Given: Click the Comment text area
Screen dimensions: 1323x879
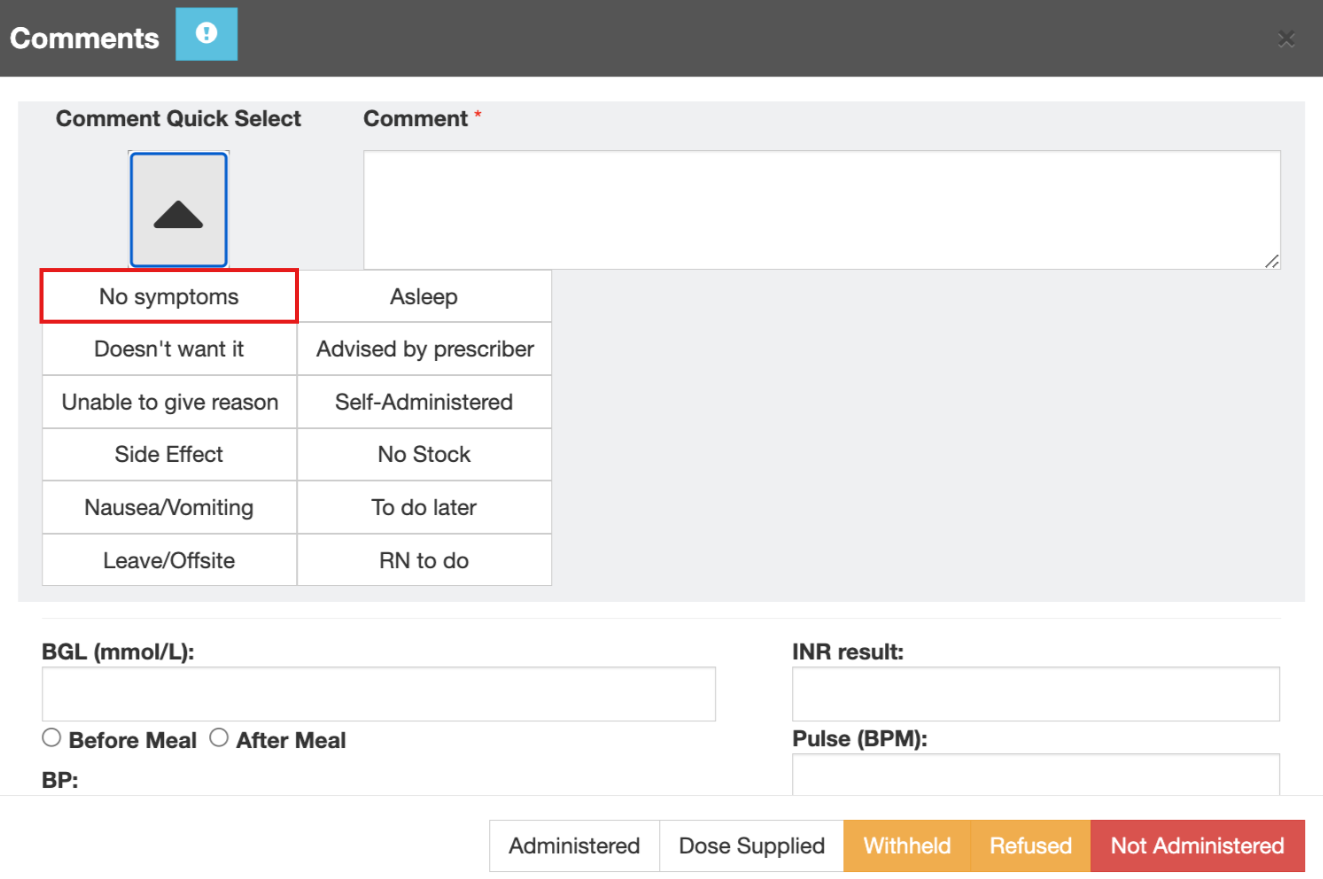Looking at the screenshot, I should coord(821,210).
